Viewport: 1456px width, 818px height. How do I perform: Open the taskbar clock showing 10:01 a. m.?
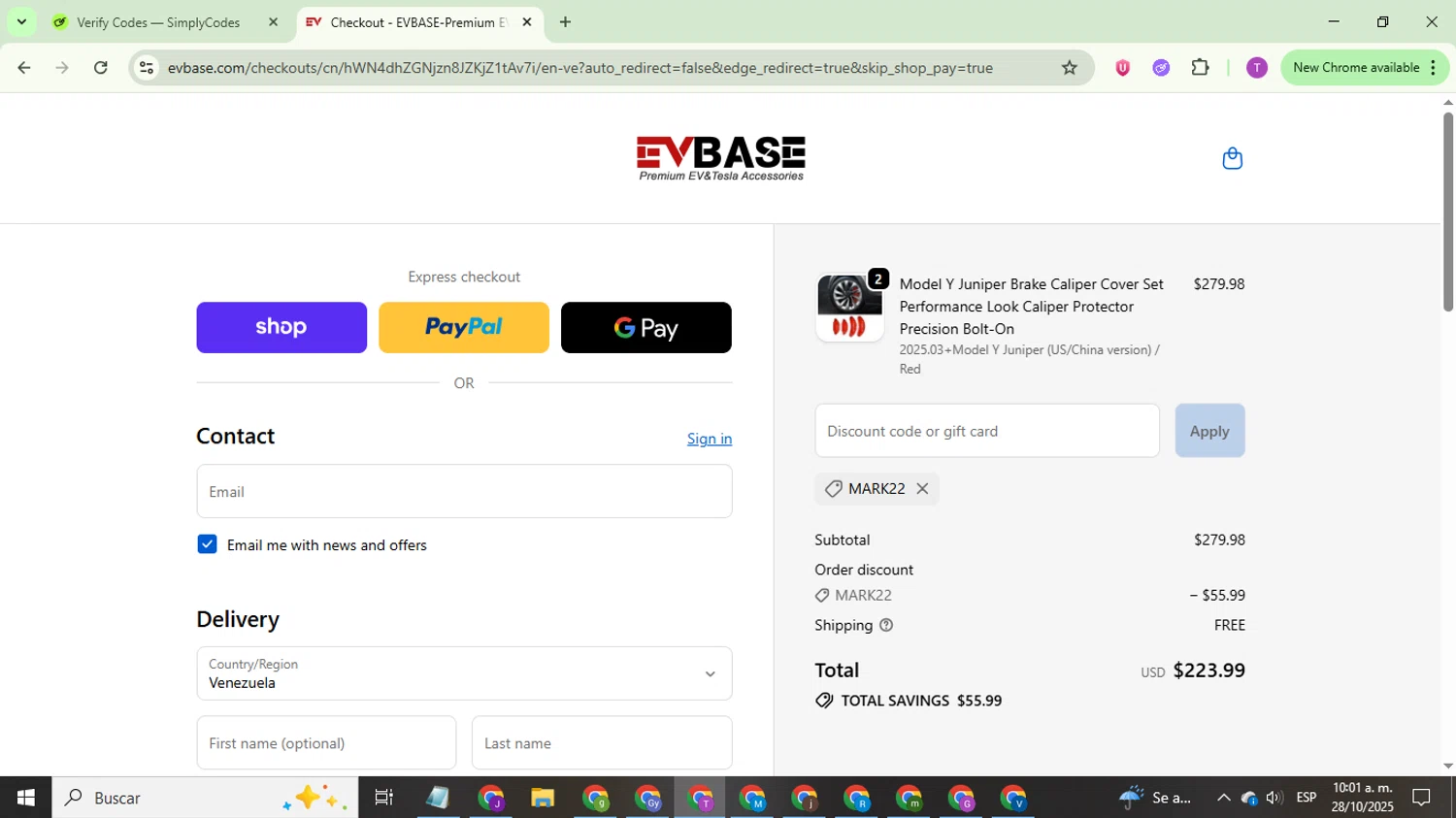click(x=1363, y=798)
